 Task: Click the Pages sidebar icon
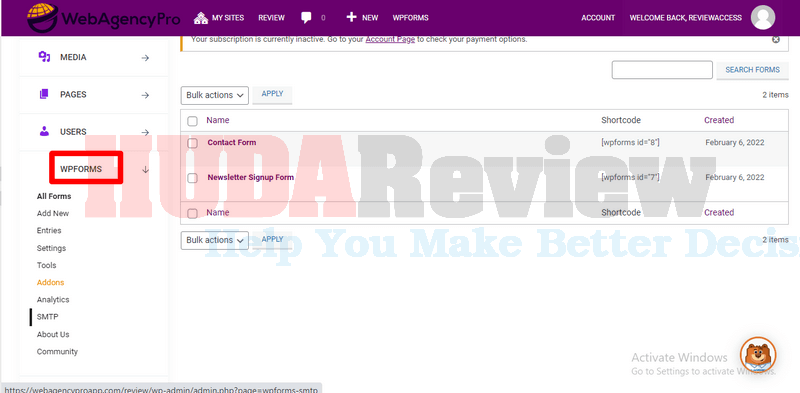coord(44,94)
